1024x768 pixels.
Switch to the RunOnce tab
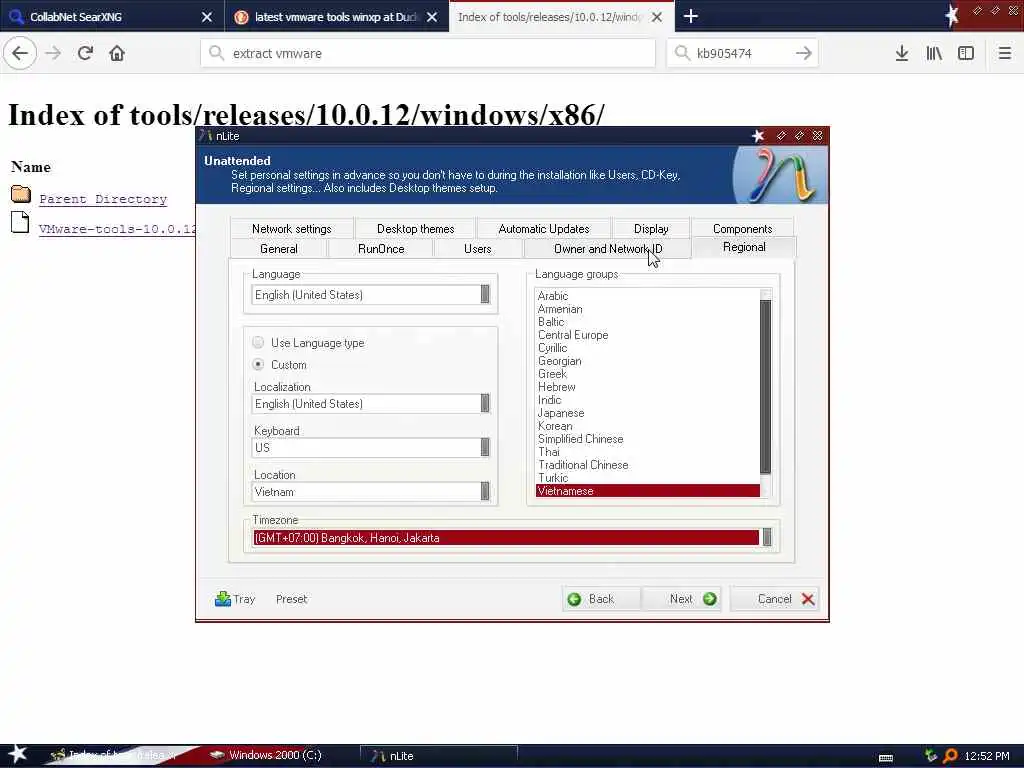tap(381, 249)
